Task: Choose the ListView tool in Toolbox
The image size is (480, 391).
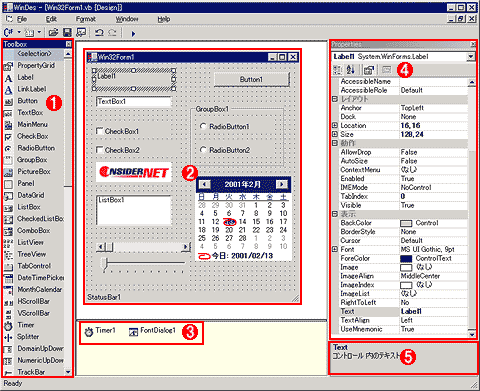Action: (30, 242)
